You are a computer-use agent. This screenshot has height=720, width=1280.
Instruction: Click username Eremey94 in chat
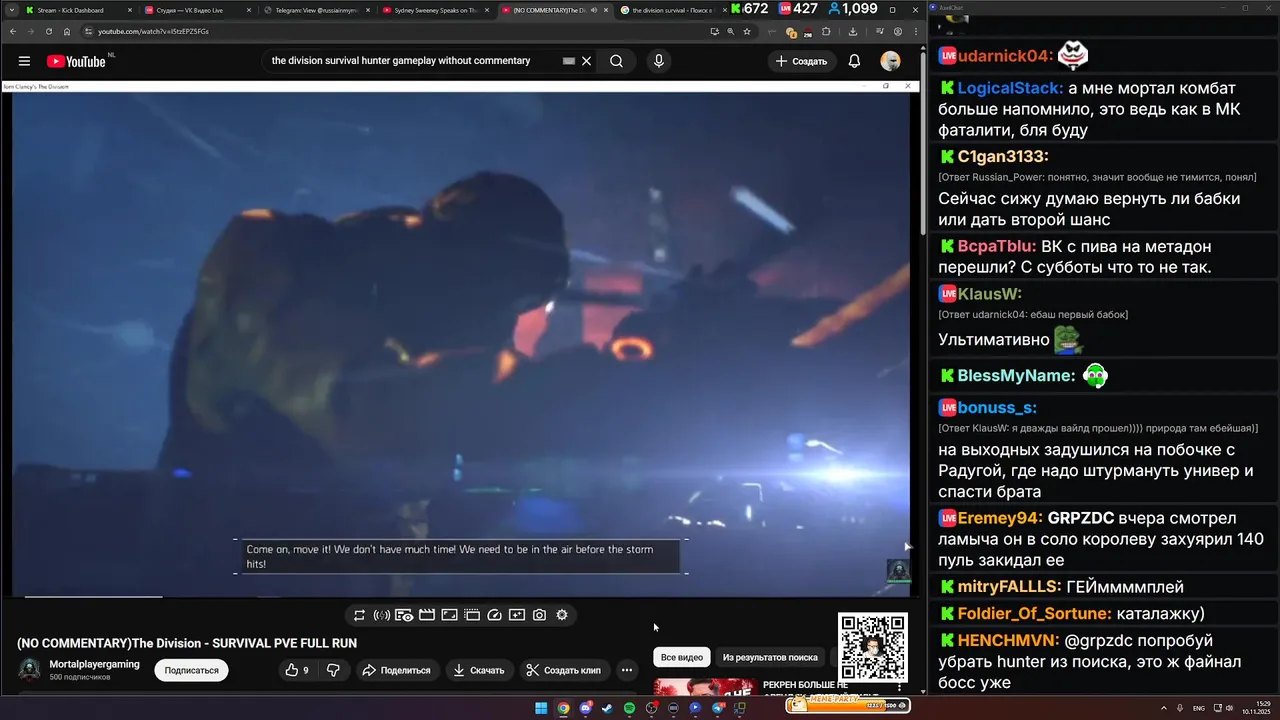tap(1000, 518)
